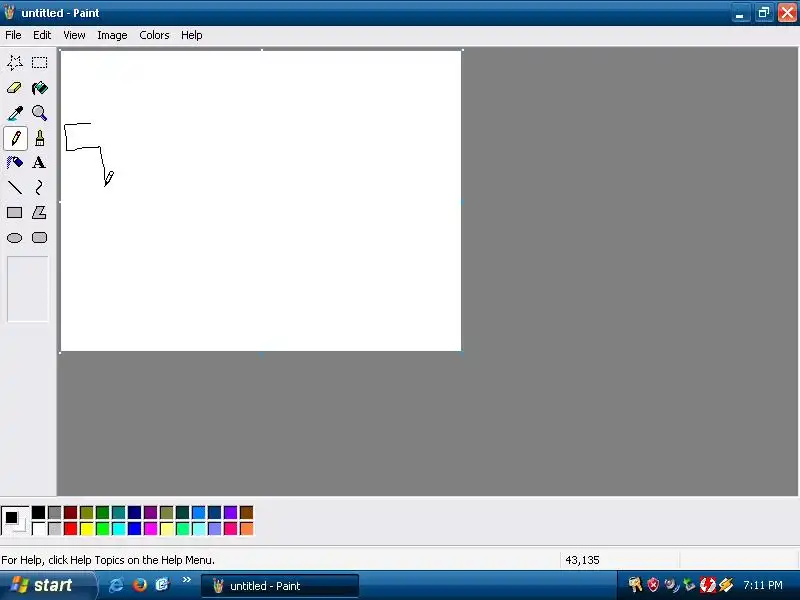Choose the light gray swatch
The width and height of the screenshot is (800, 600).
click(55, 529)
